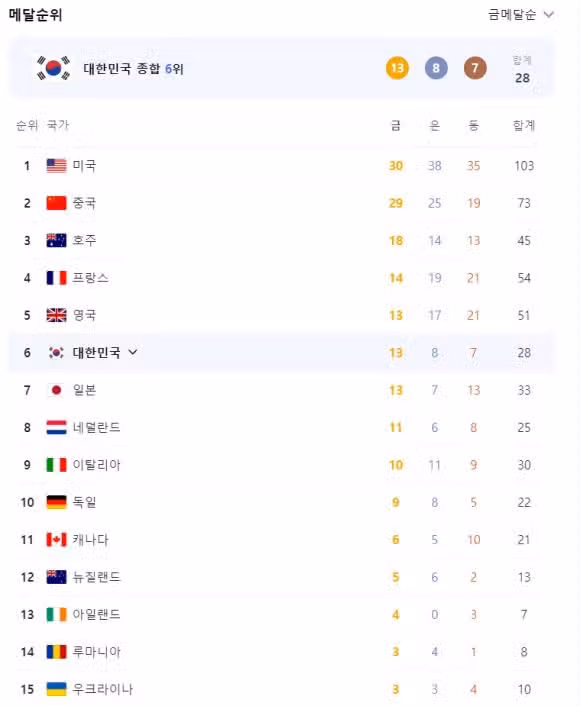Image resolution: width=580 pixels, height=706 pixels.
Task: Click the 대한민국 종합 6위 summary text
Action: pos(133,68)
